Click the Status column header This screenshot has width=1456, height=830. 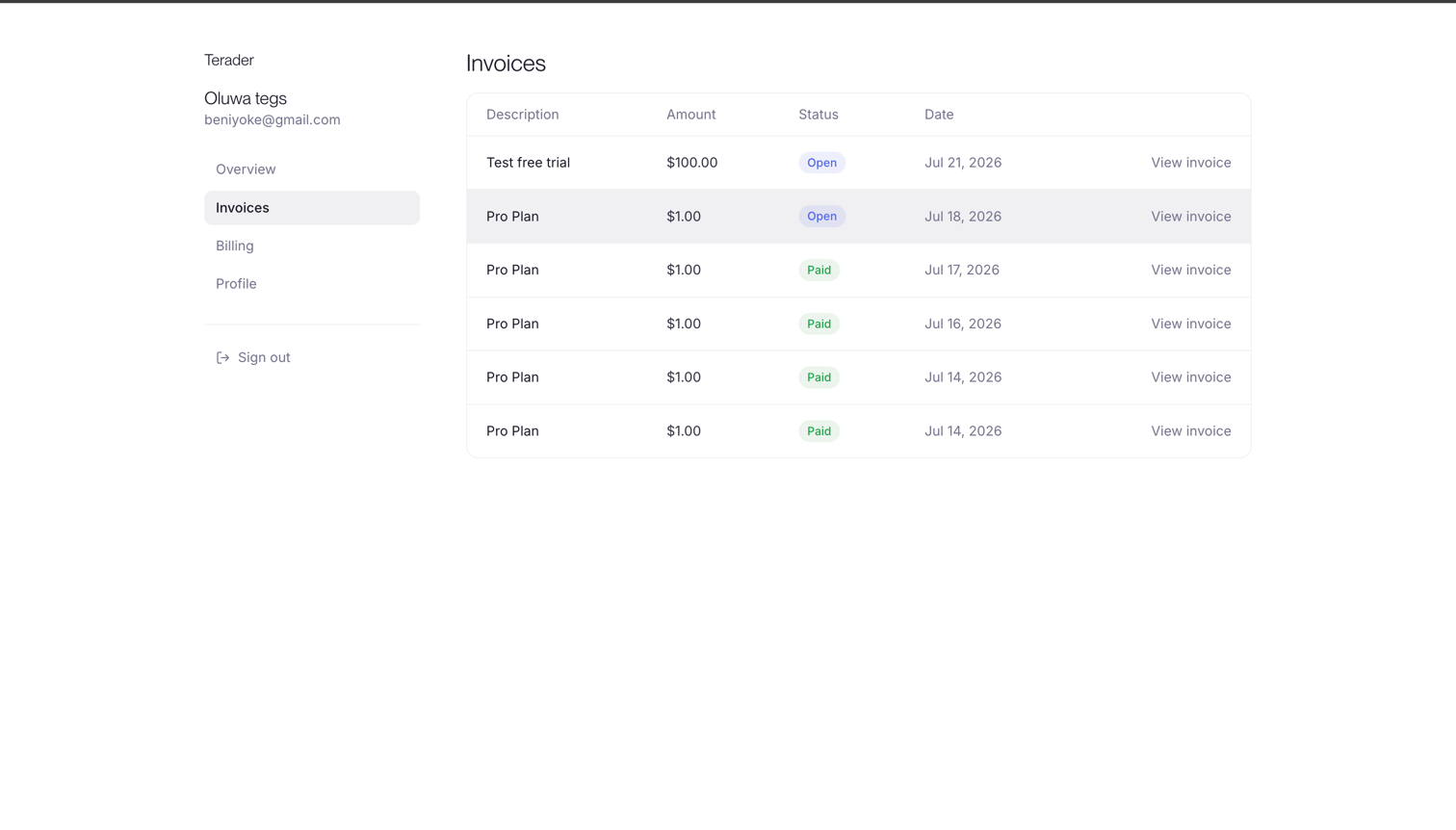pos(819,115)
